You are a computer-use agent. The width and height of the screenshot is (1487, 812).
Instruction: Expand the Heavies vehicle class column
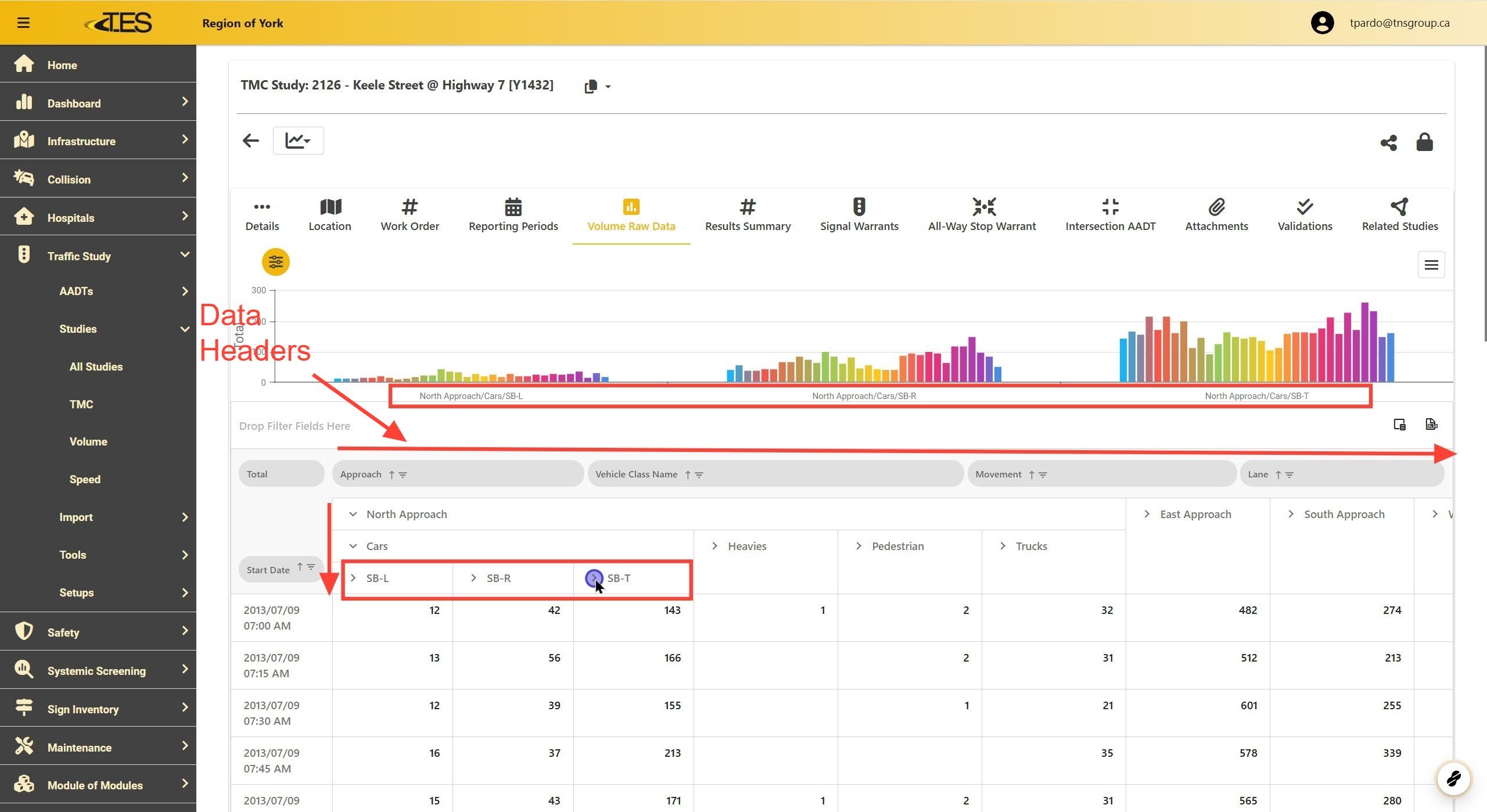[714, 546]
